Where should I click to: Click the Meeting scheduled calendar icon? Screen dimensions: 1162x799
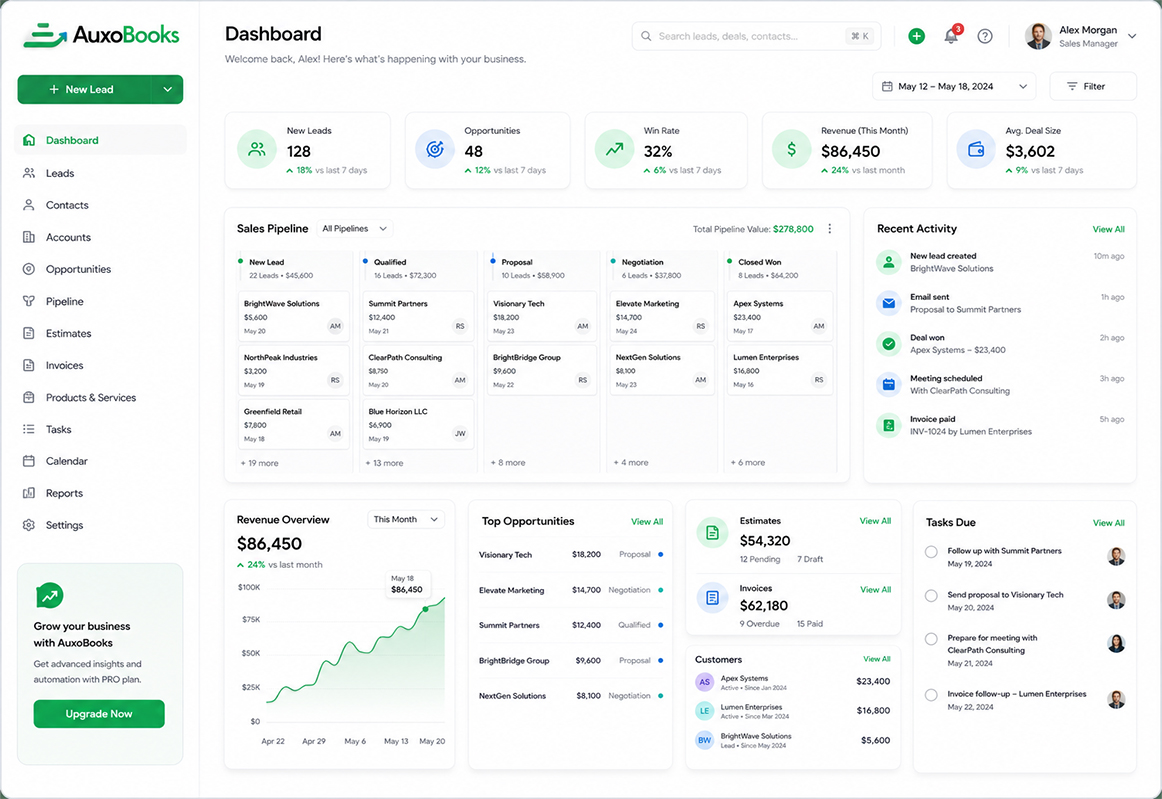tap(889, 384)
